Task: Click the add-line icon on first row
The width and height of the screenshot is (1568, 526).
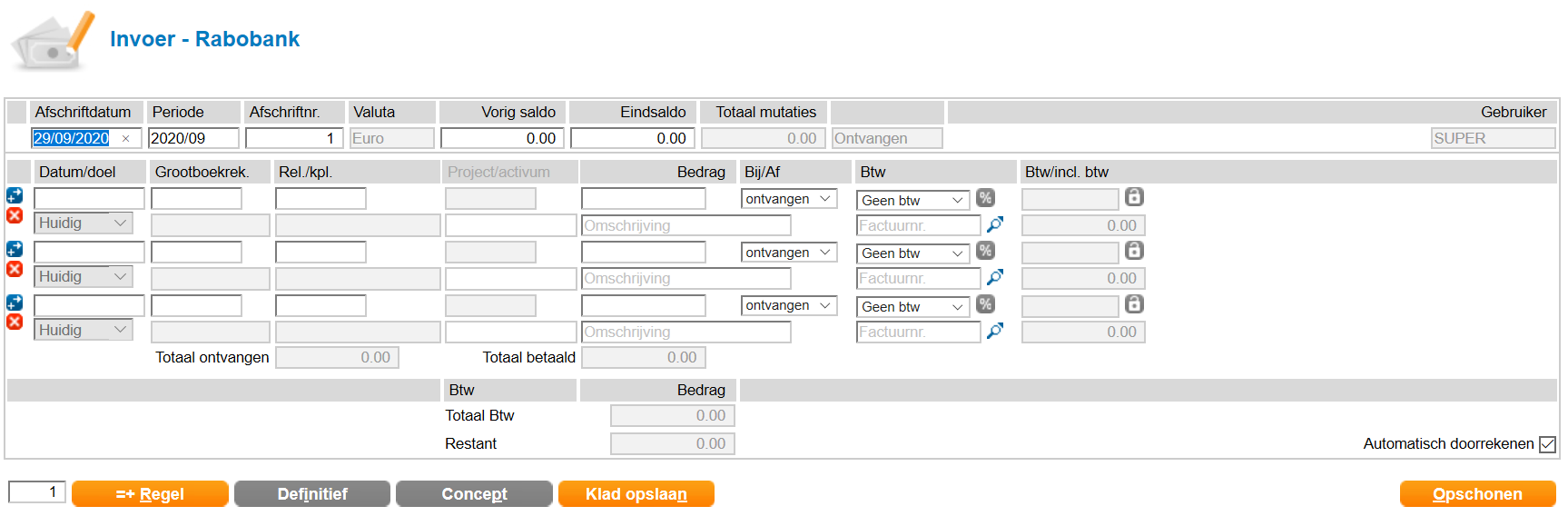Action: point(15,195)
